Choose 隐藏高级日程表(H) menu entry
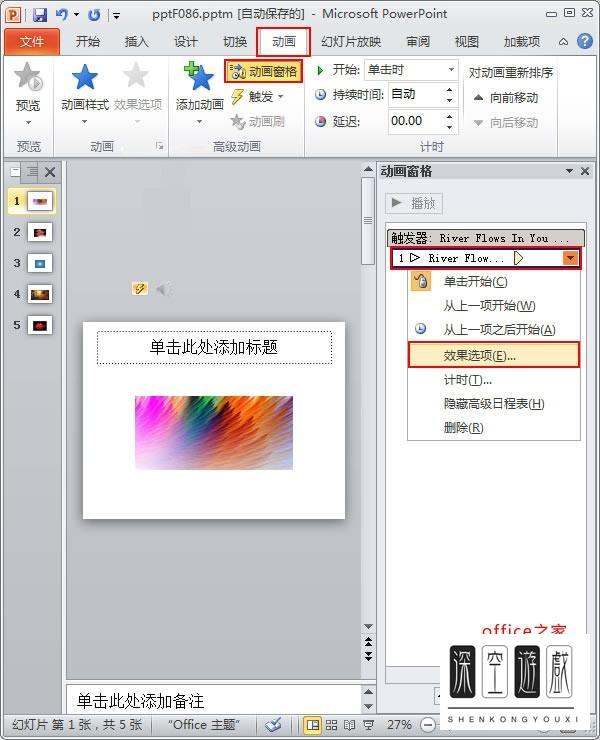600x740 pixels. (494, 404)
